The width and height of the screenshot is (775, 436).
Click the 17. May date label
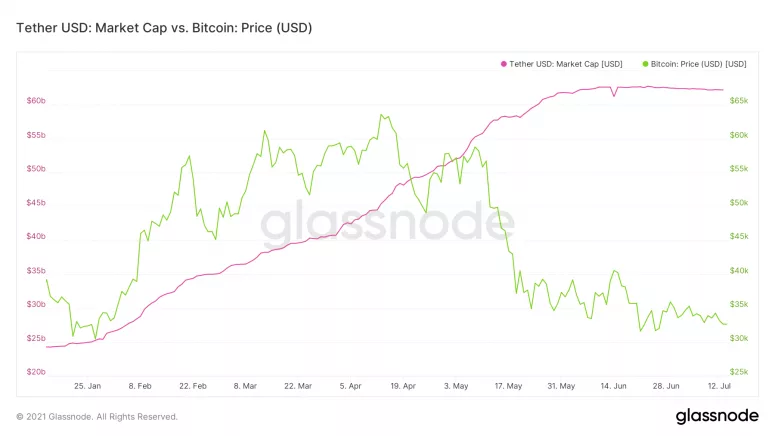pyautogui.click(x=508, y=386)
